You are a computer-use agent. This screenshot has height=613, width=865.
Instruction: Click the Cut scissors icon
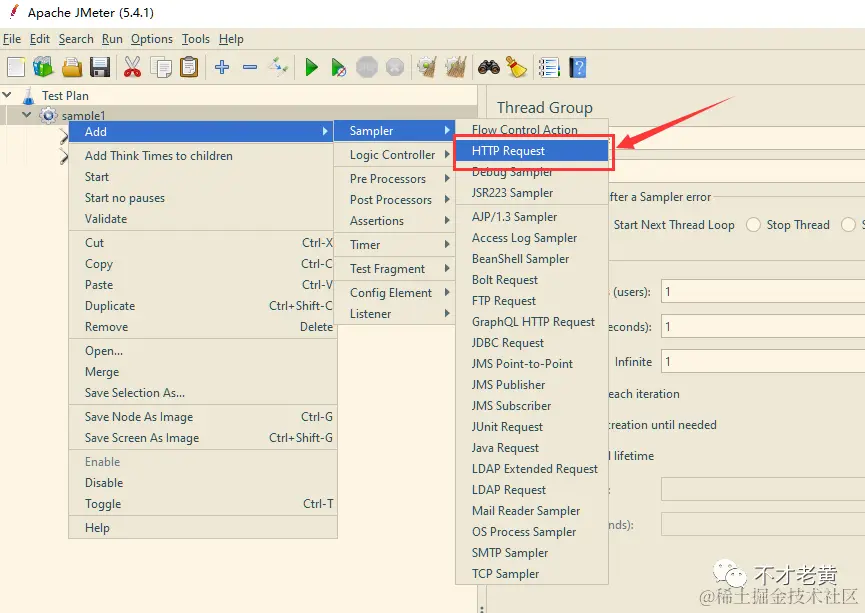pos(132,67)
